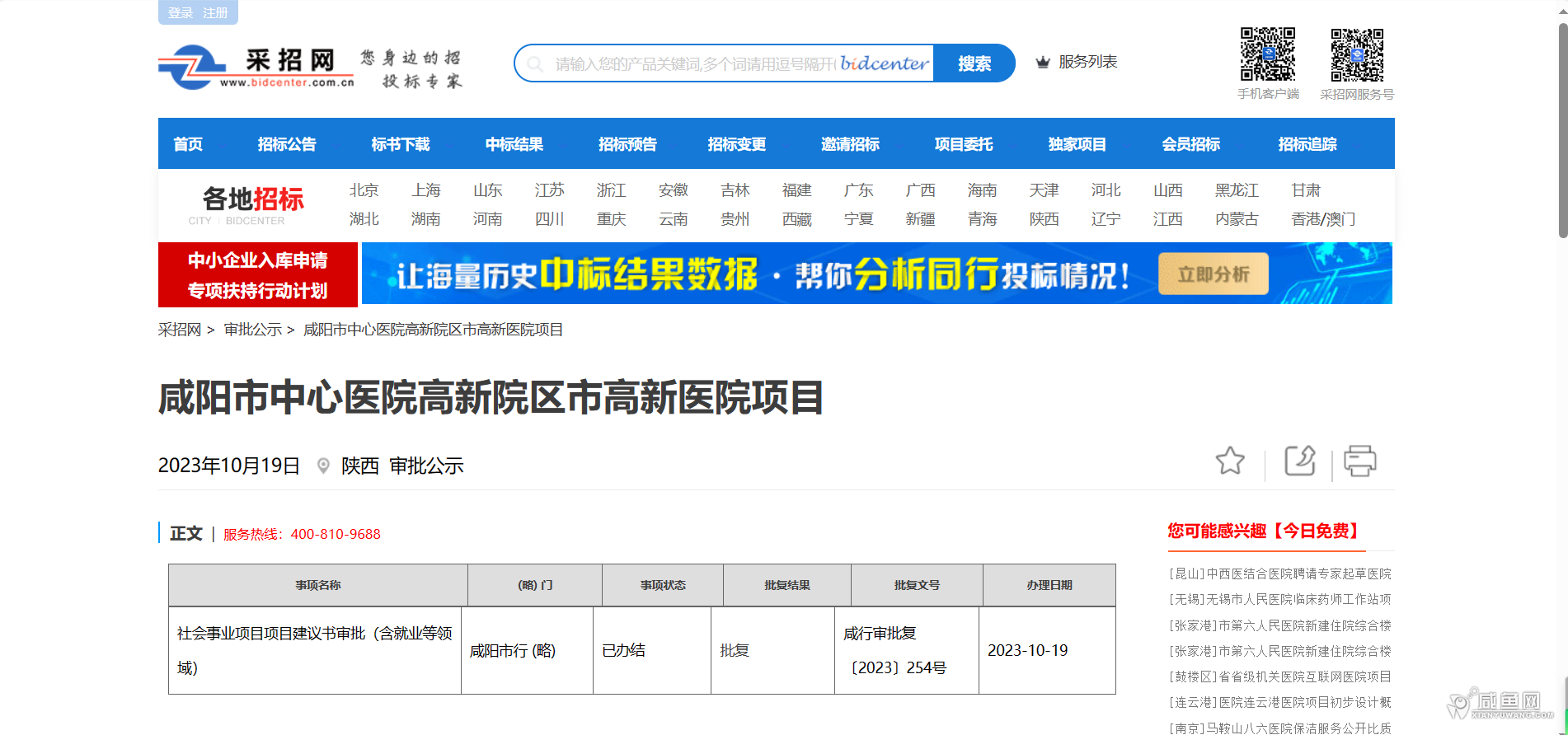The width and height of the screenshot is (1568, 735).
Task: Click the printer icon
Action: 1360,461
